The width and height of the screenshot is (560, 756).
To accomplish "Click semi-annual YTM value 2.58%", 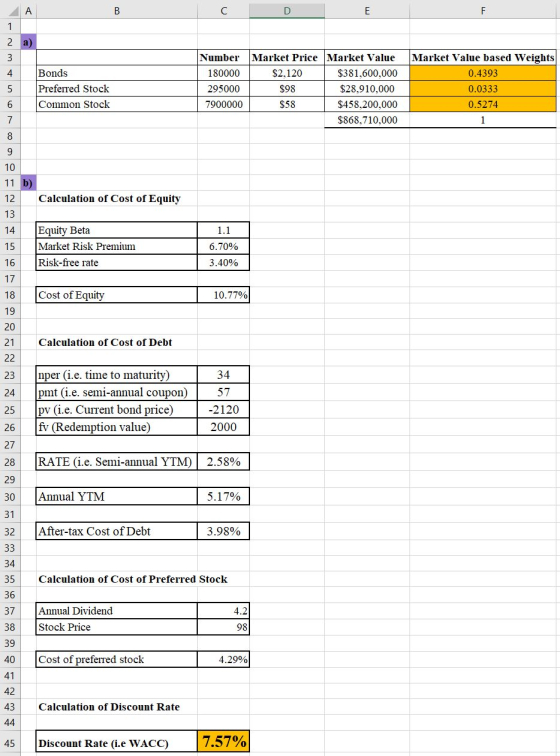I will tap(223, 461).
